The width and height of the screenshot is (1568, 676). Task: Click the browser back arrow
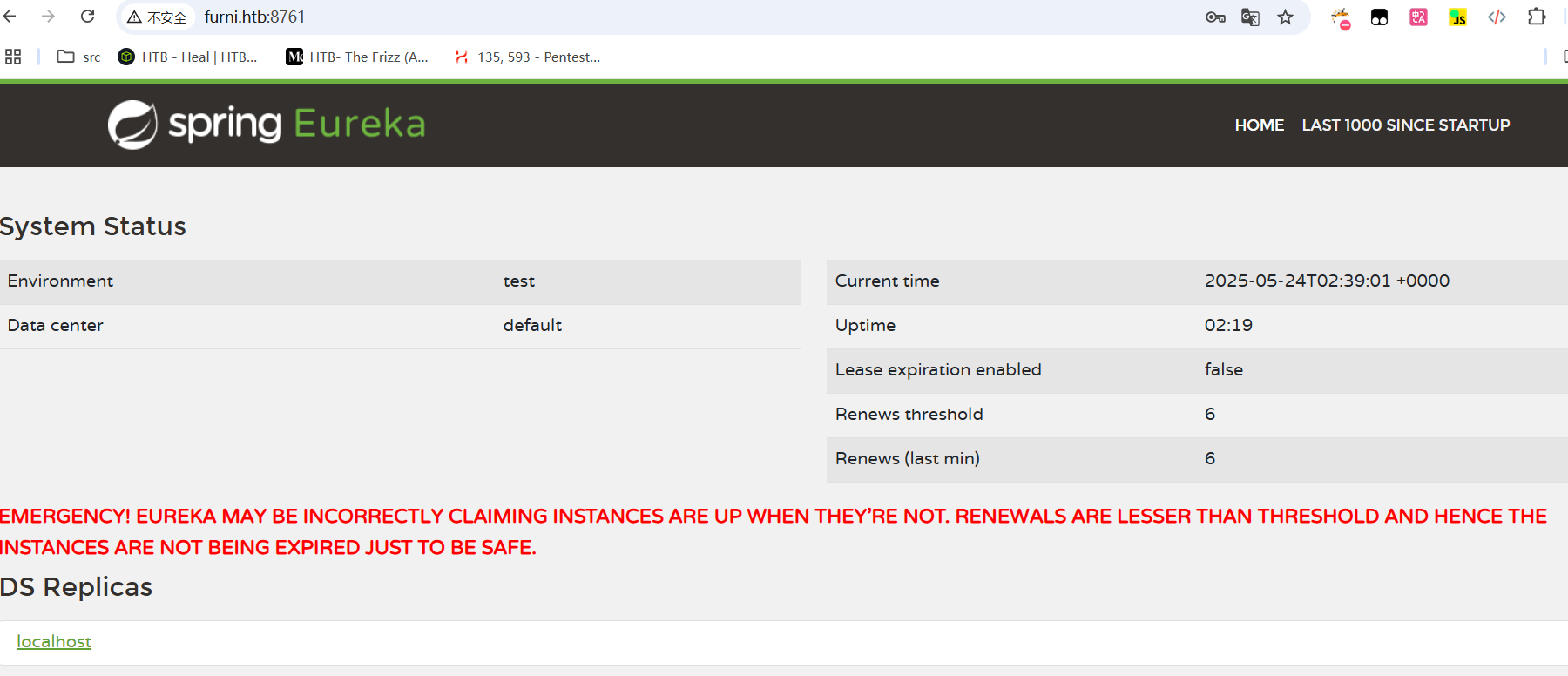pyautogui.click(x=10, y=17)
